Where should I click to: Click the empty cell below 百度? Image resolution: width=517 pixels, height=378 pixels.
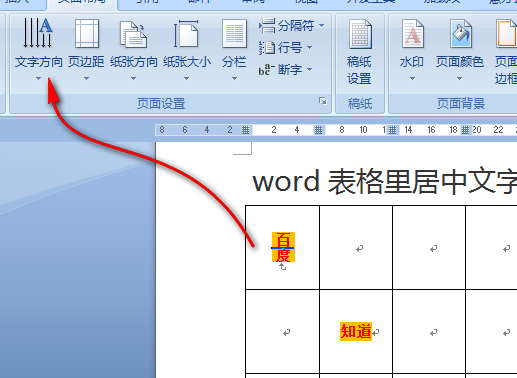coord(282,332)
